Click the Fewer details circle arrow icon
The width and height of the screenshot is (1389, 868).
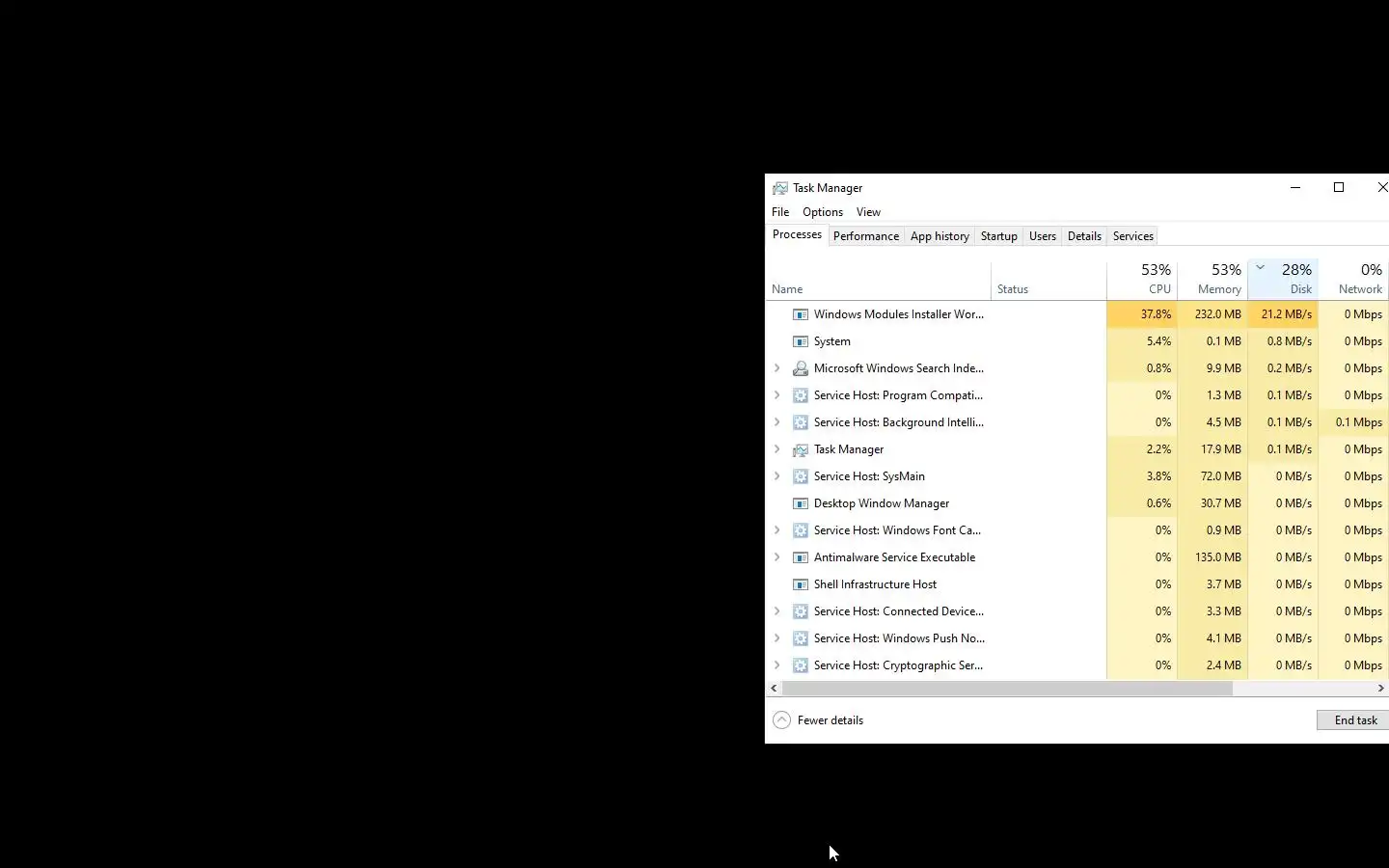pos(782,720)
